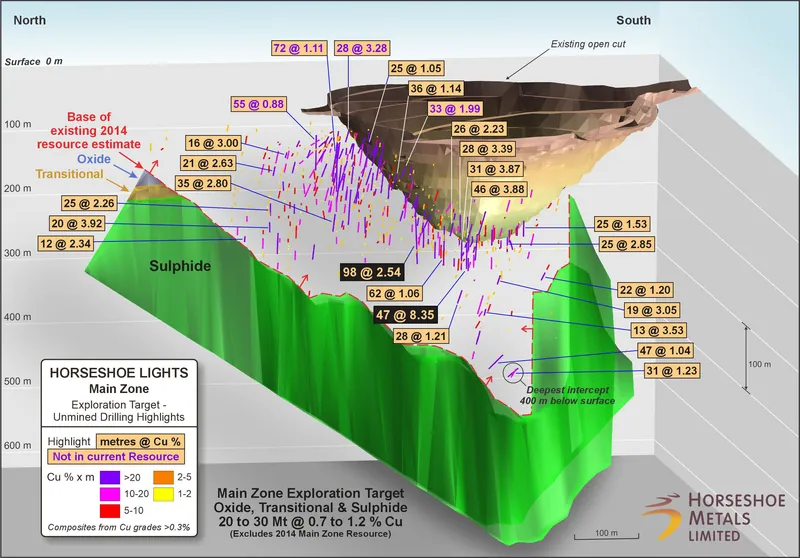Screen dimensions: 800x558
Task: Click the '25 @ 2.85' label
Action: point(627,244)
